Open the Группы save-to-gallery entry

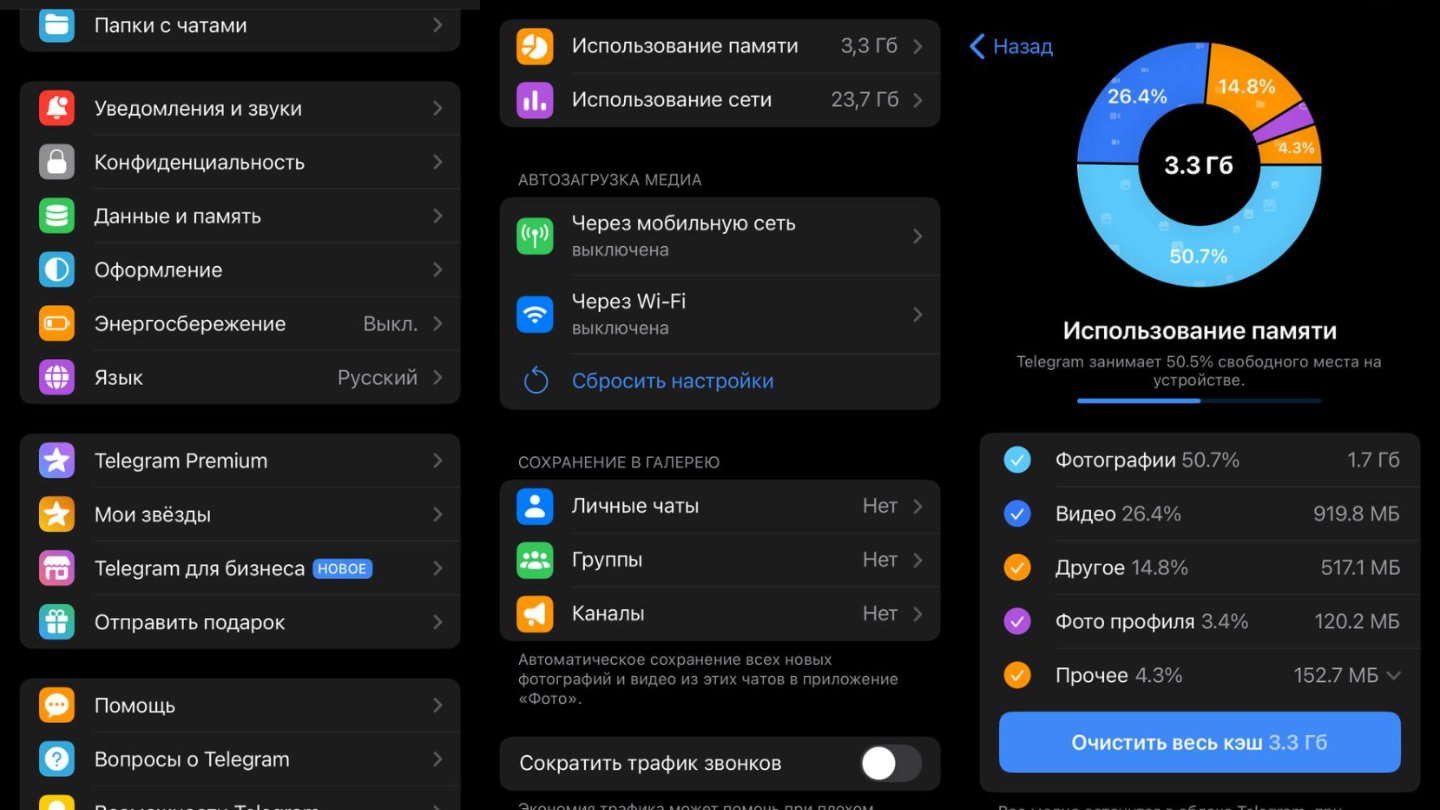point(720,560)
